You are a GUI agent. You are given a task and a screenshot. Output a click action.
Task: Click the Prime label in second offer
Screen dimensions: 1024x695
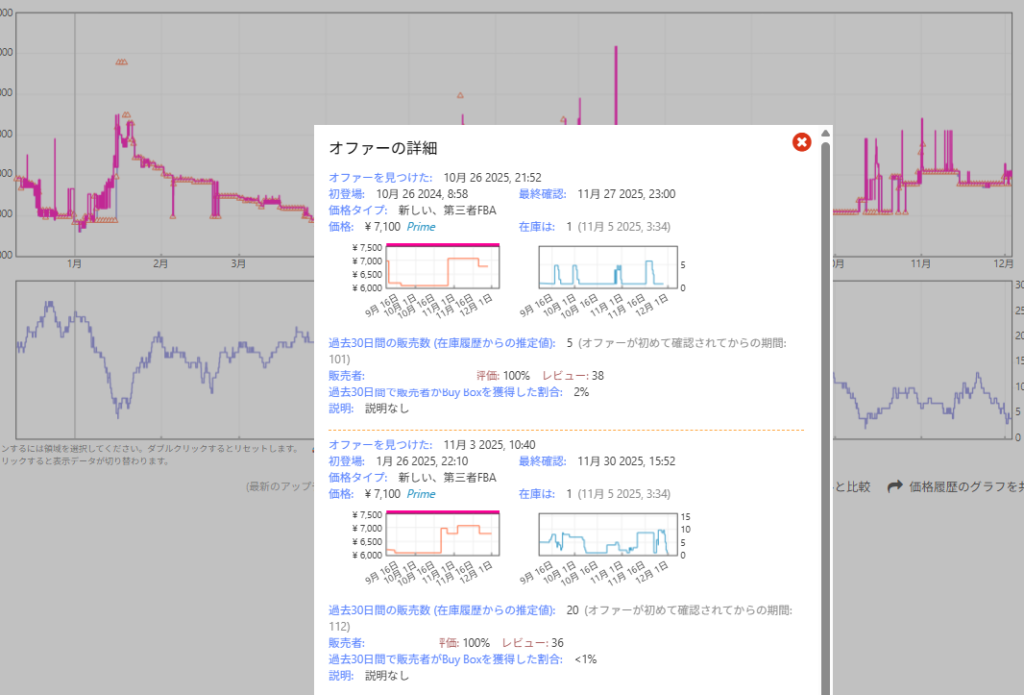[421, 494]
